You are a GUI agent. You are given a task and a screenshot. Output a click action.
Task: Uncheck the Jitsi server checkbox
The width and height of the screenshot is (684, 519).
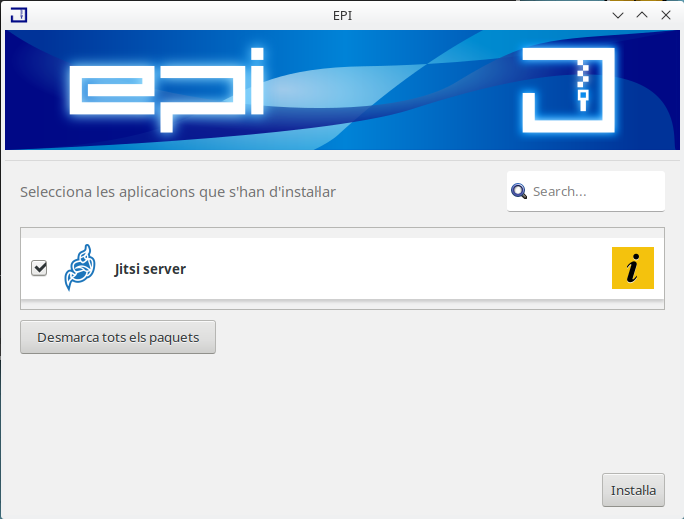39,268
